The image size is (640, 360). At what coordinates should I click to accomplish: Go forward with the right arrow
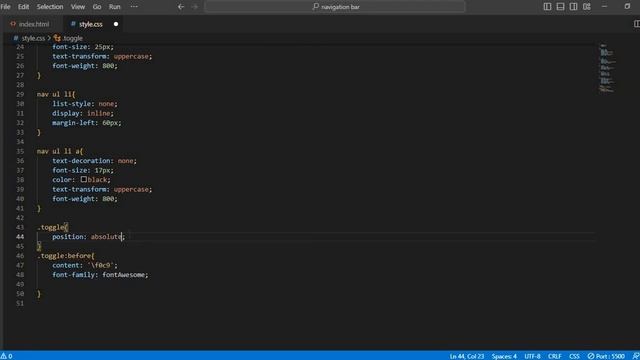[x=195, y=7]
